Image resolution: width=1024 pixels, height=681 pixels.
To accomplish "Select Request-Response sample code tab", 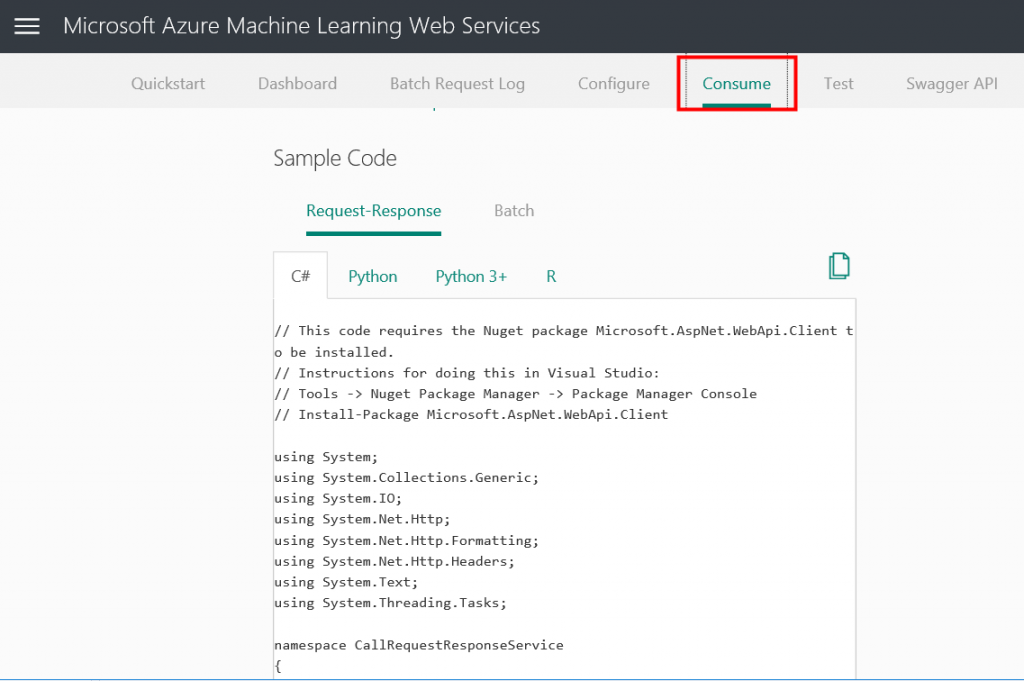I will coord(374,211).
